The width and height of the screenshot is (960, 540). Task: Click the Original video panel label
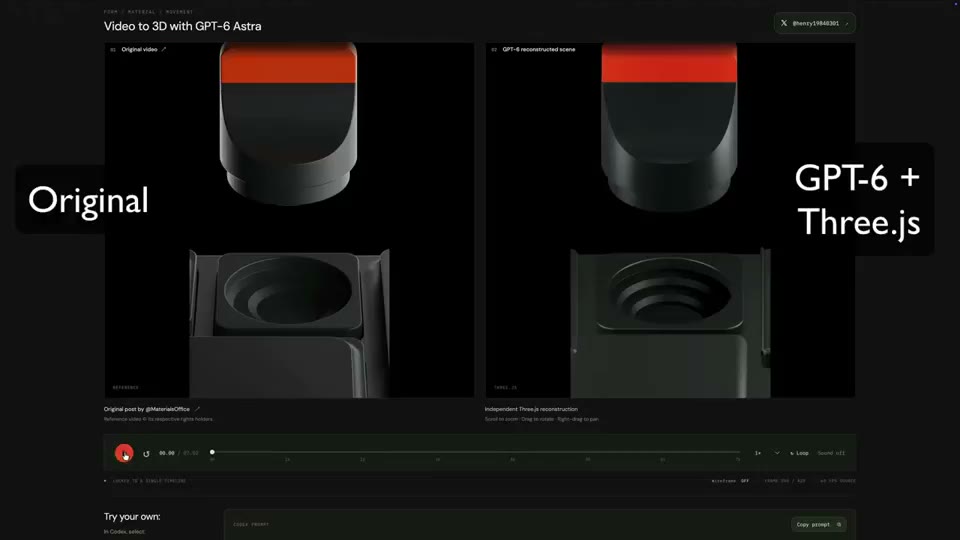[139, 50]
